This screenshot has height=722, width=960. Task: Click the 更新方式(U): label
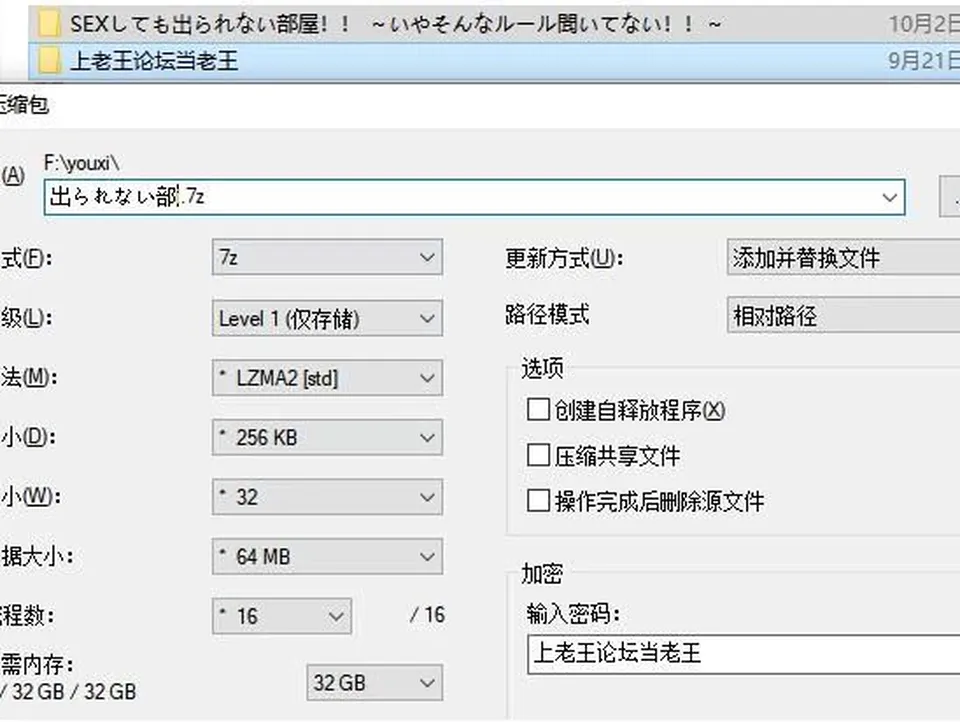564,258
